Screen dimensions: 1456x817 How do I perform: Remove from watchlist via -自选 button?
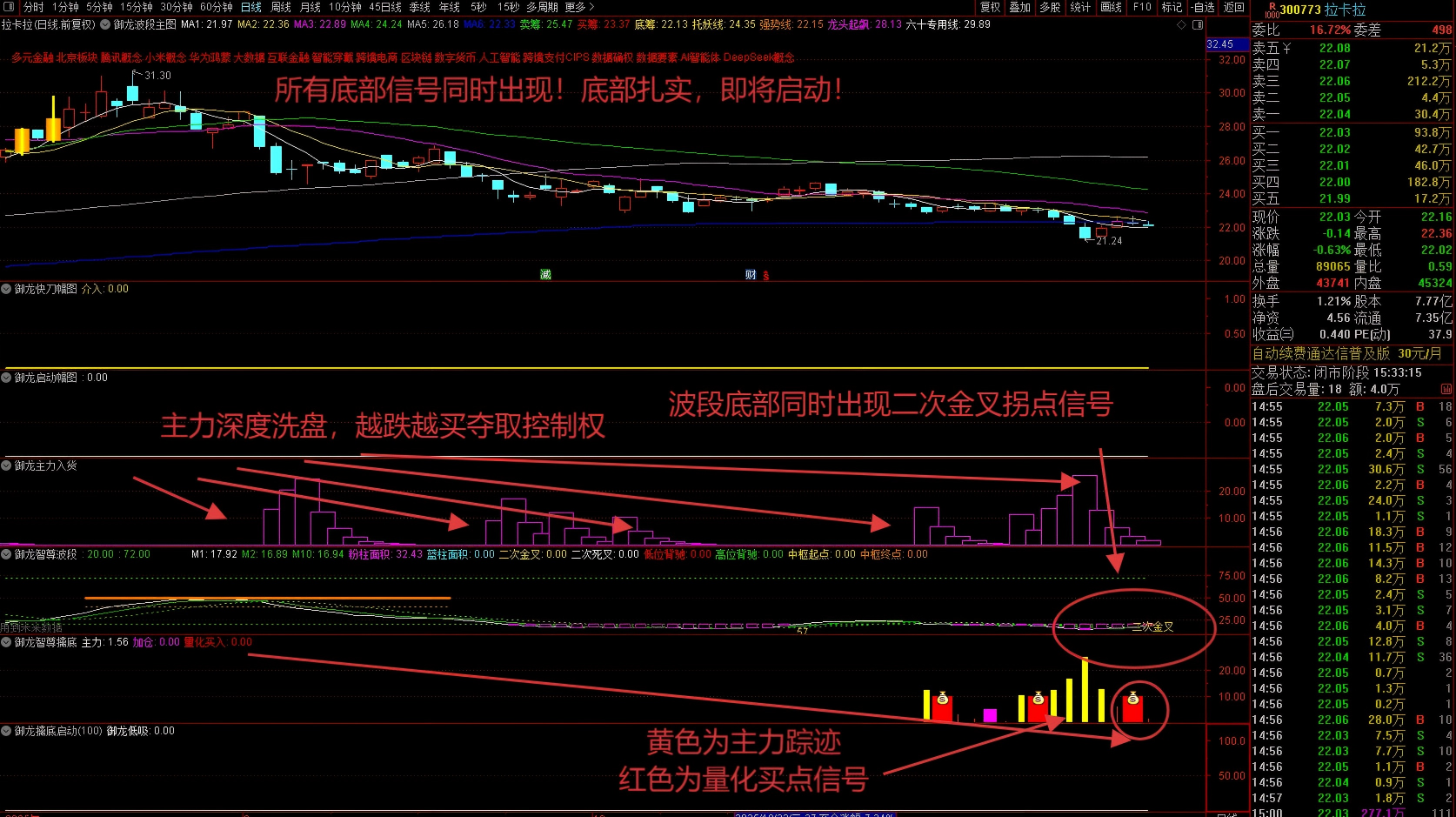(x=1203, y=7)
